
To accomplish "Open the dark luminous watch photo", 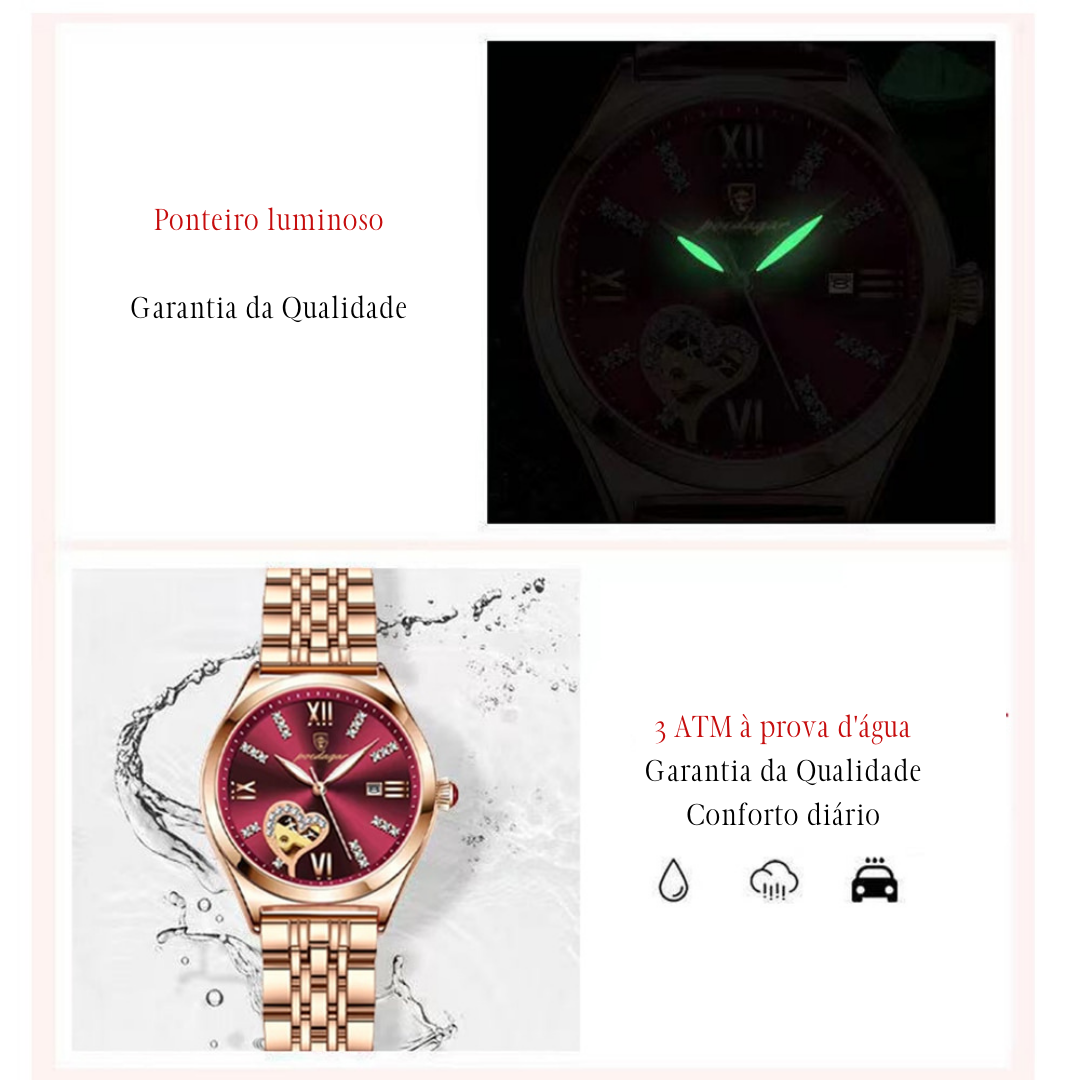I will 741,282.
